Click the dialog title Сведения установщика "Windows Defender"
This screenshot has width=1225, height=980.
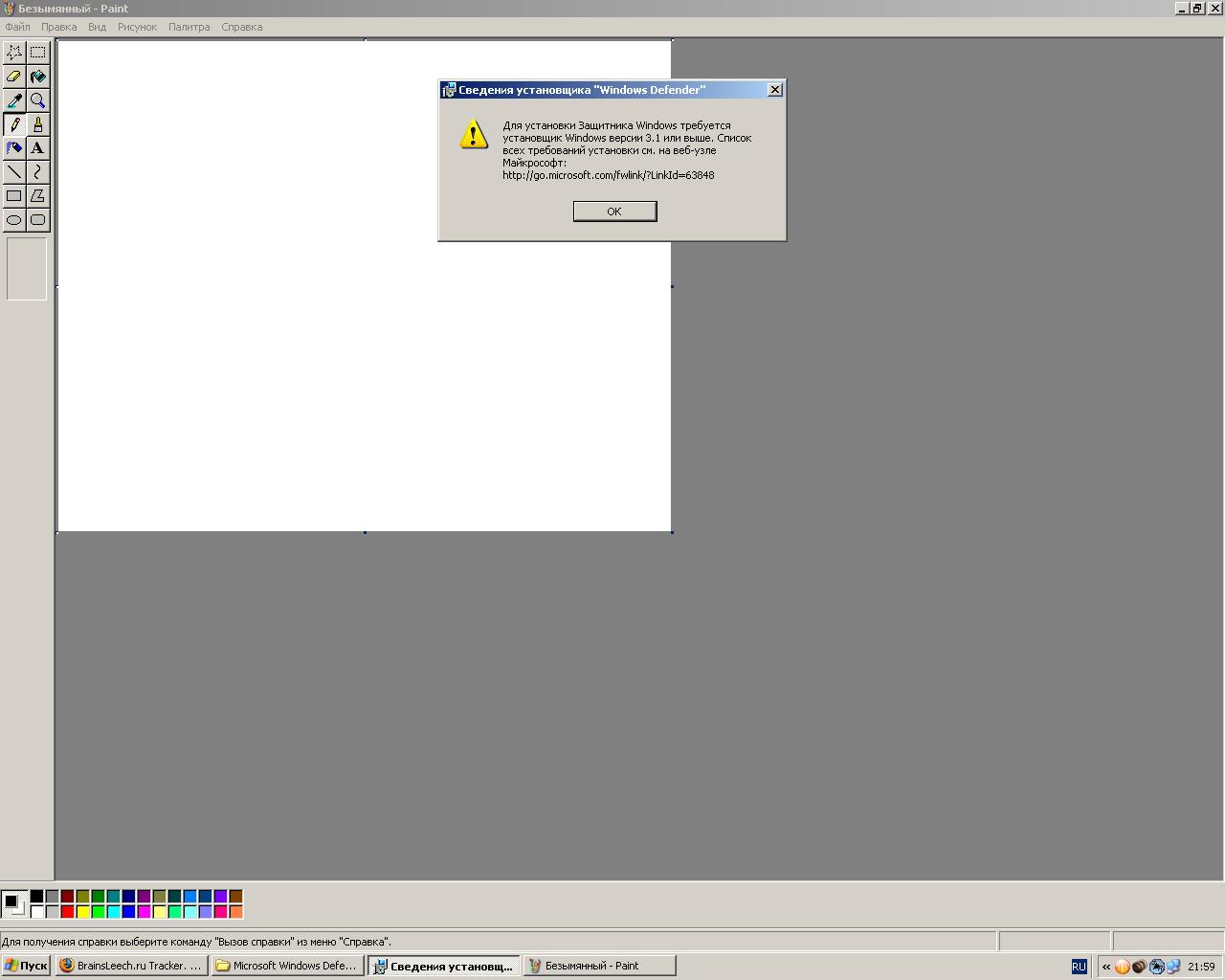coord(582,90)
